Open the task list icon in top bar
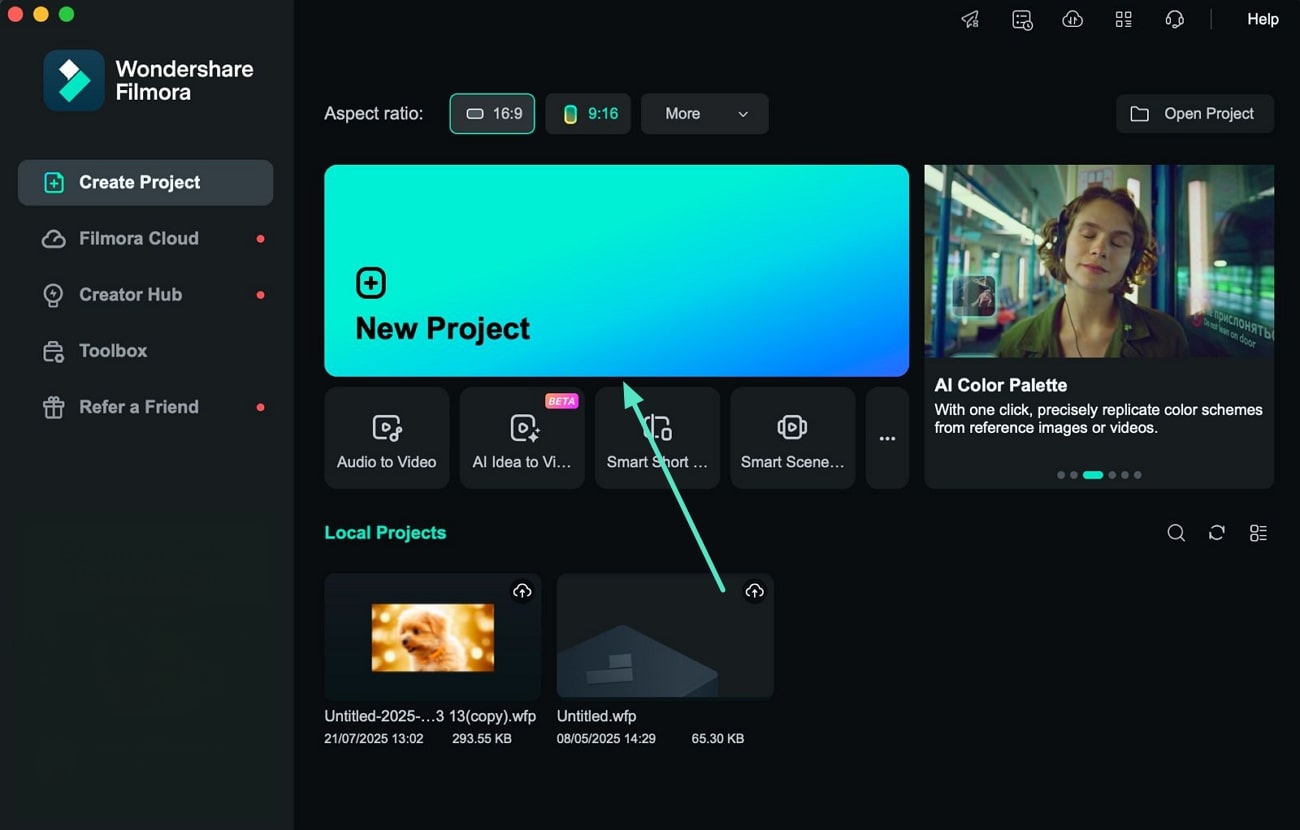Screen dimensions: 1300x830 pyautogui.click(x=1022, y=19)
